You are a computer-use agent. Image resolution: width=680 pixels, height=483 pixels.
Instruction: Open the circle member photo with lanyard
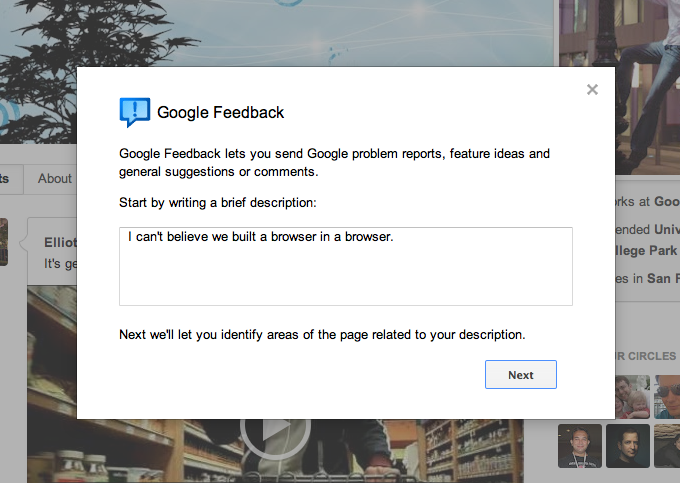click(x=580, y=446)
